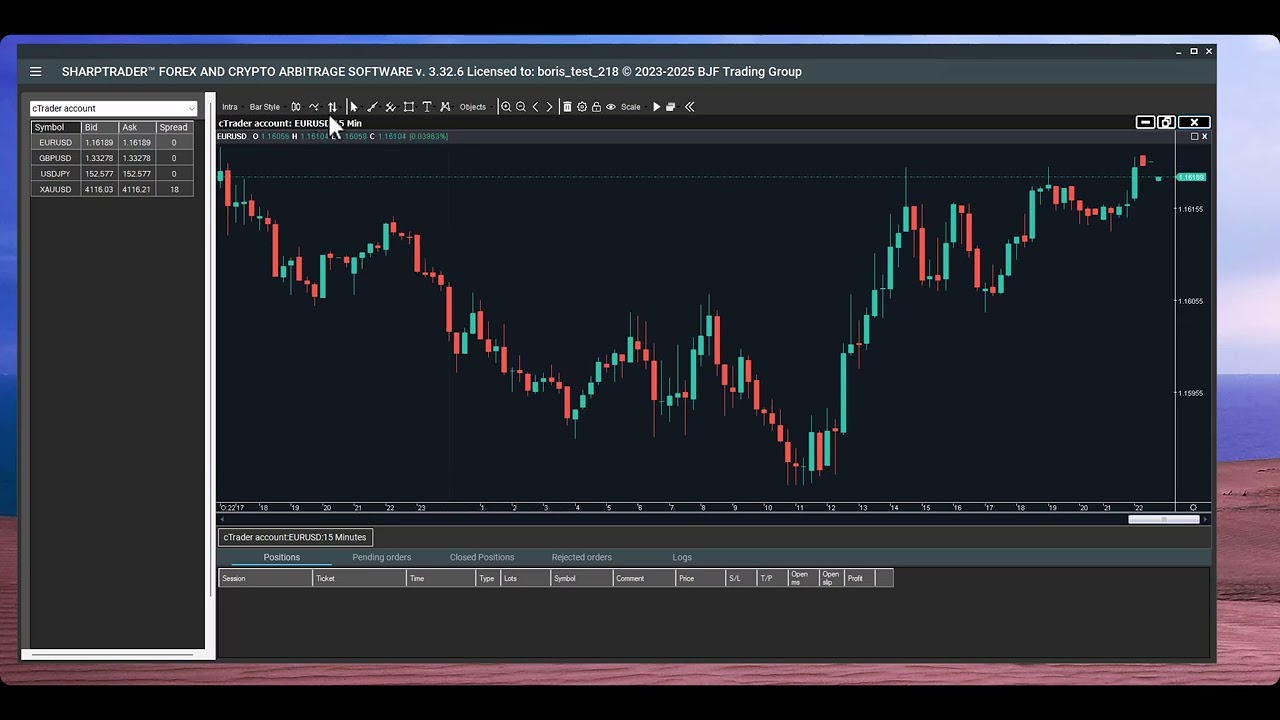Maximize the inner chart pane square icon
This screenshot has width=1280, height=720.
coord(1194,136)
